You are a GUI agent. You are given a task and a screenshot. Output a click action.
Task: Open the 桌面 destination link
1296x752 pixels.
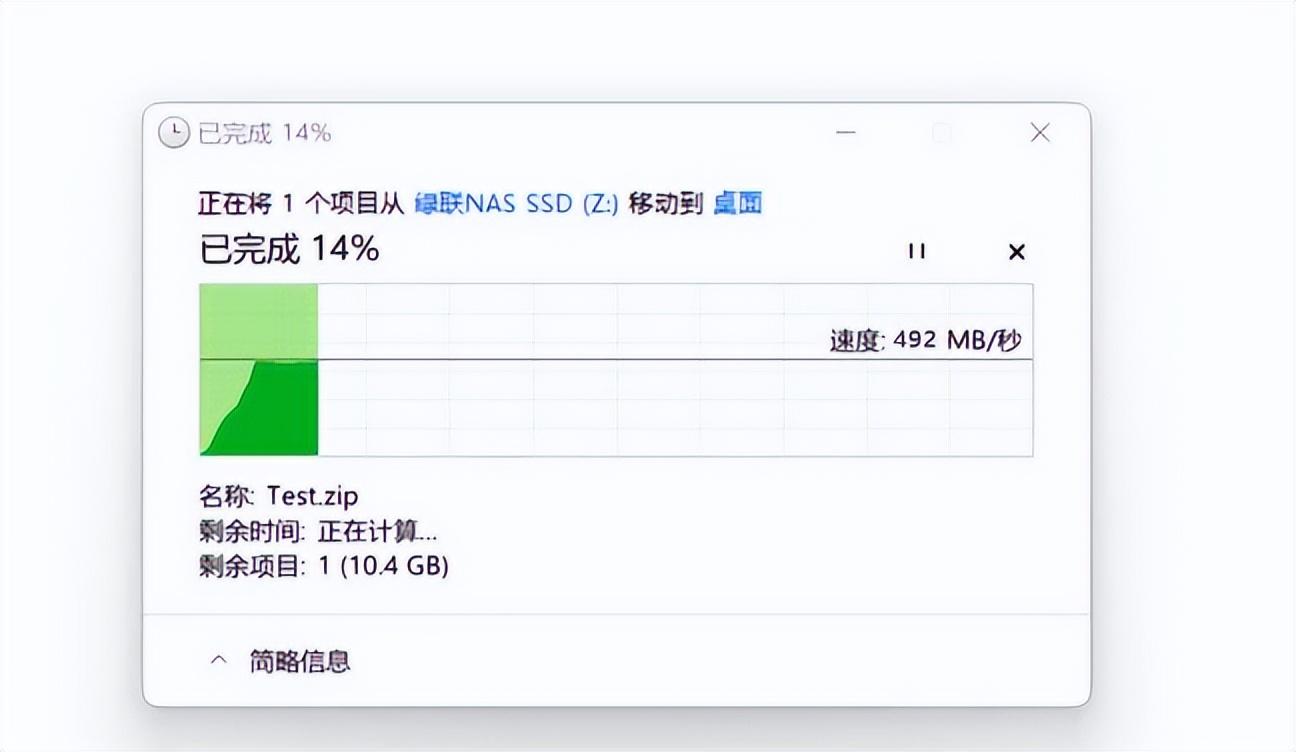(x=738, y=204)
